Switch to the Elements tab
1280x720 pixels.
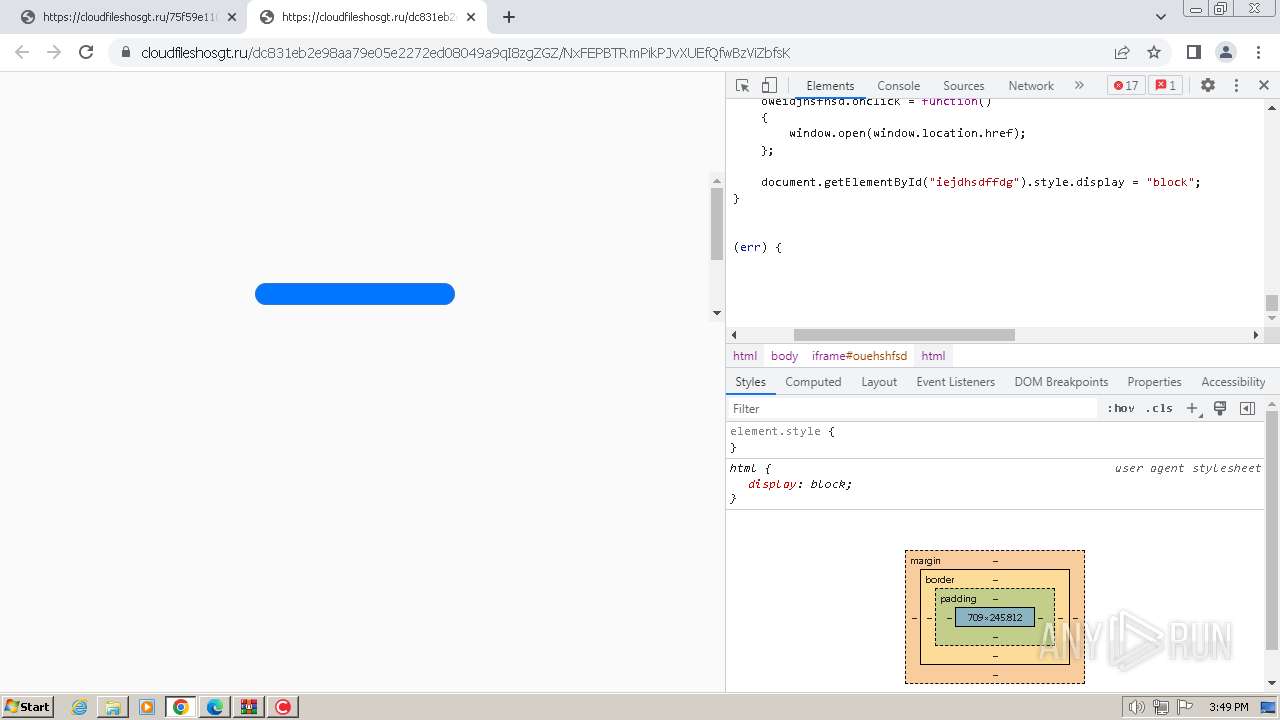point(830,85)
